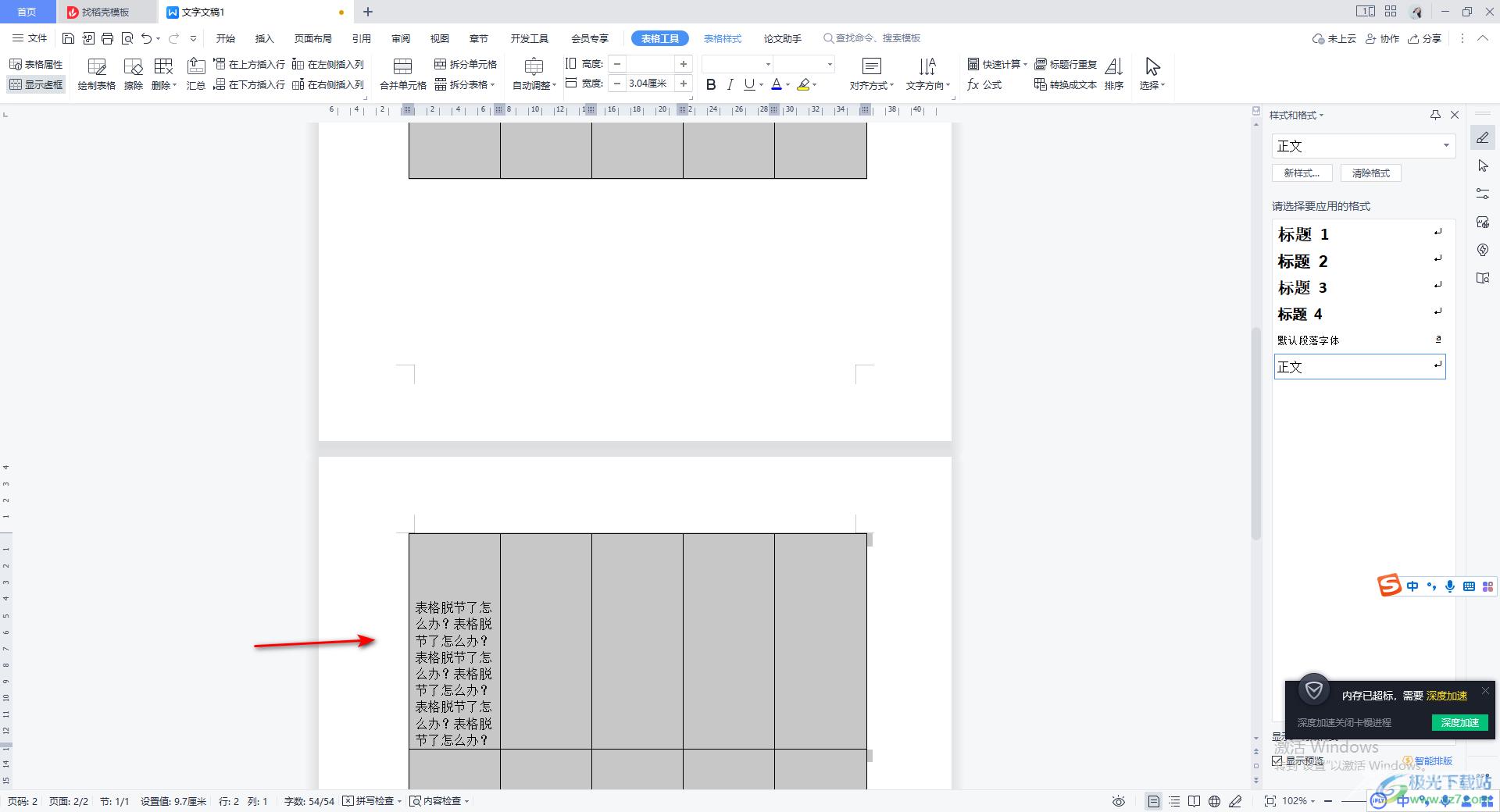
Task: Switch to the 插入 ribbon tab
Action: 265,38
